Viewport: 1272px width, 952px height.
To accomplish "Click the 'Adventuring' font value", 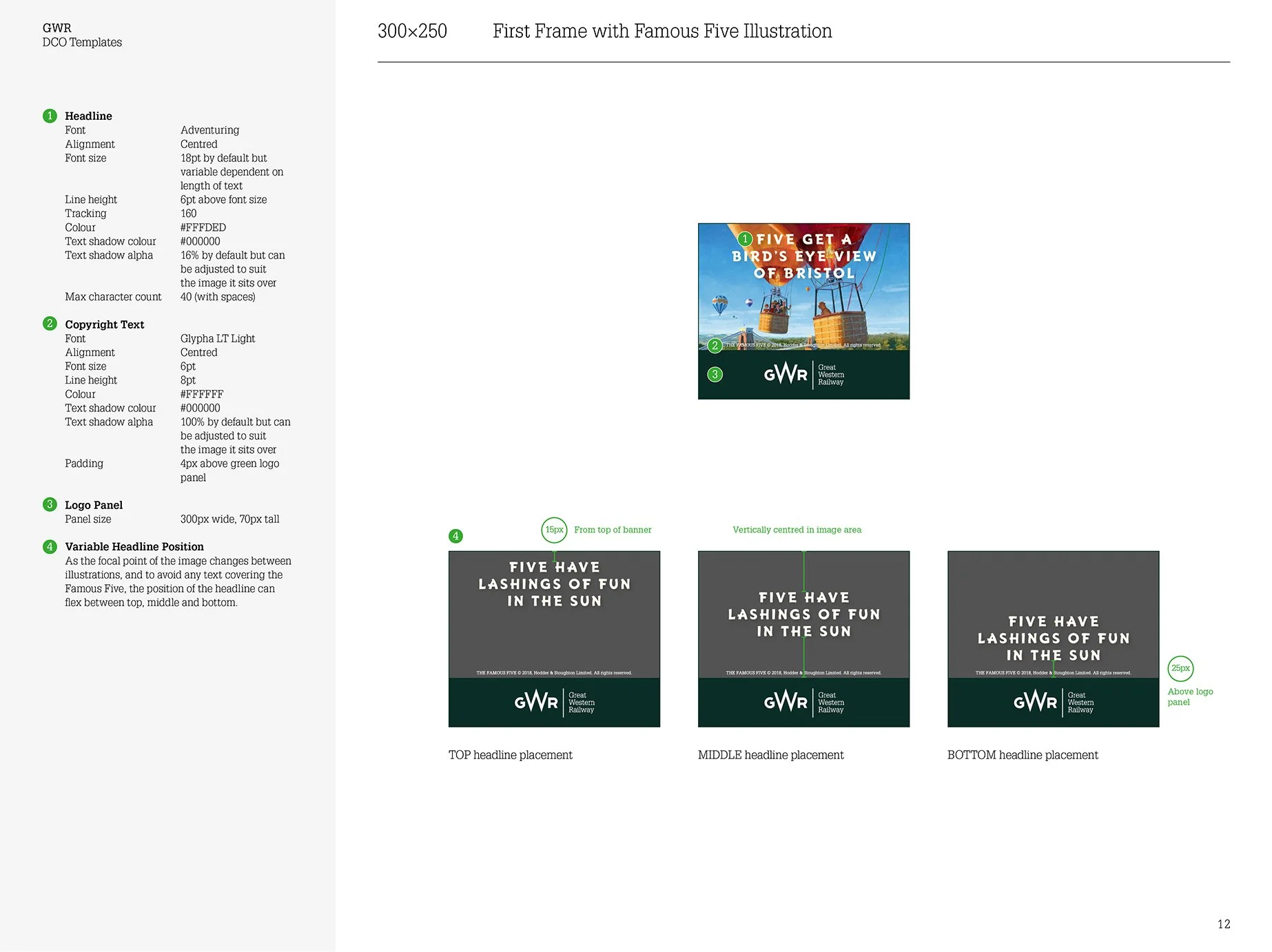I will [x=210, y=130].
